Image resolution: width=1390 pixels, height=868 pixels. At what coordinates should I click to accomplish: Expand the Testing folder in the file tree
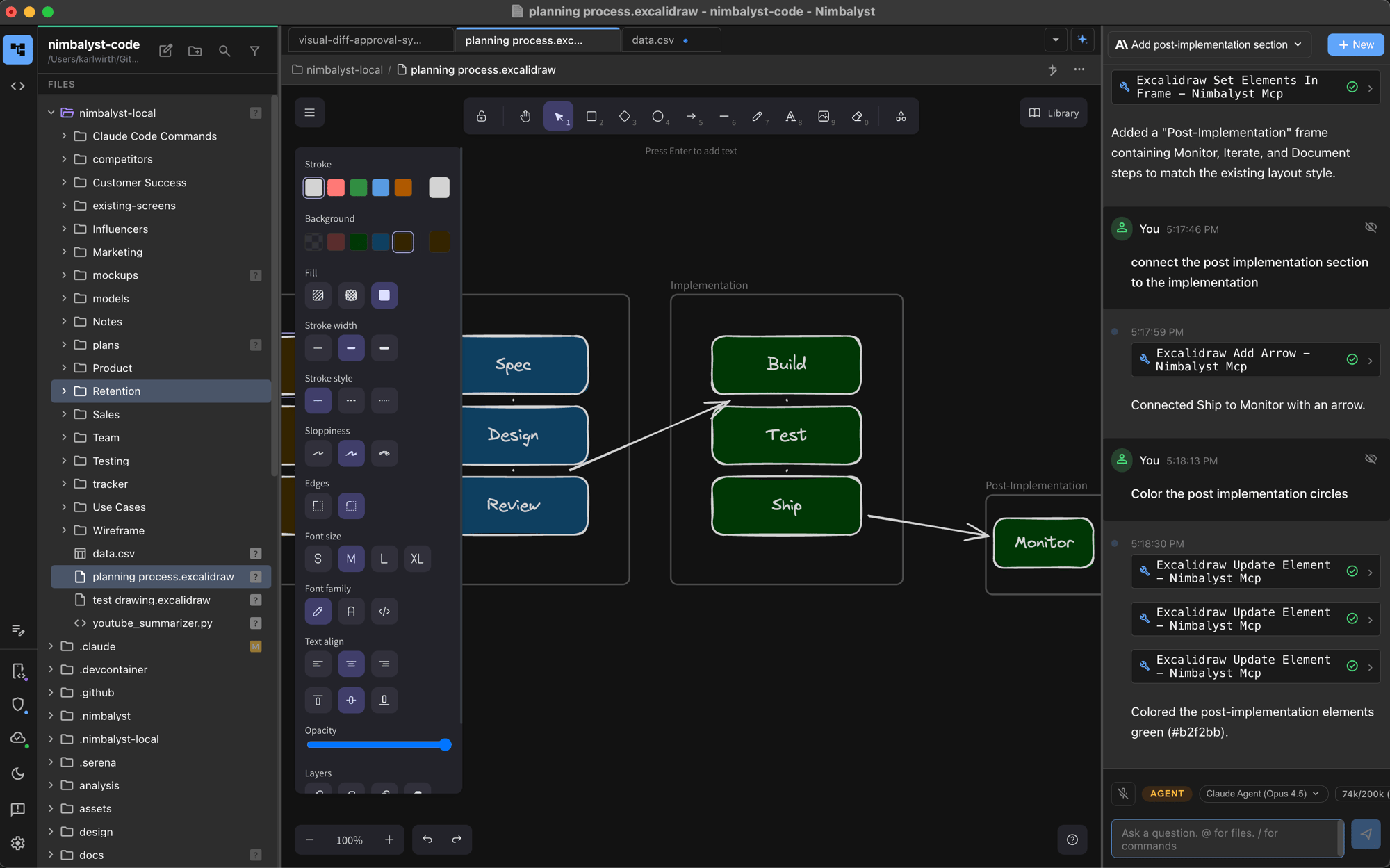click(x=64, y=461)
